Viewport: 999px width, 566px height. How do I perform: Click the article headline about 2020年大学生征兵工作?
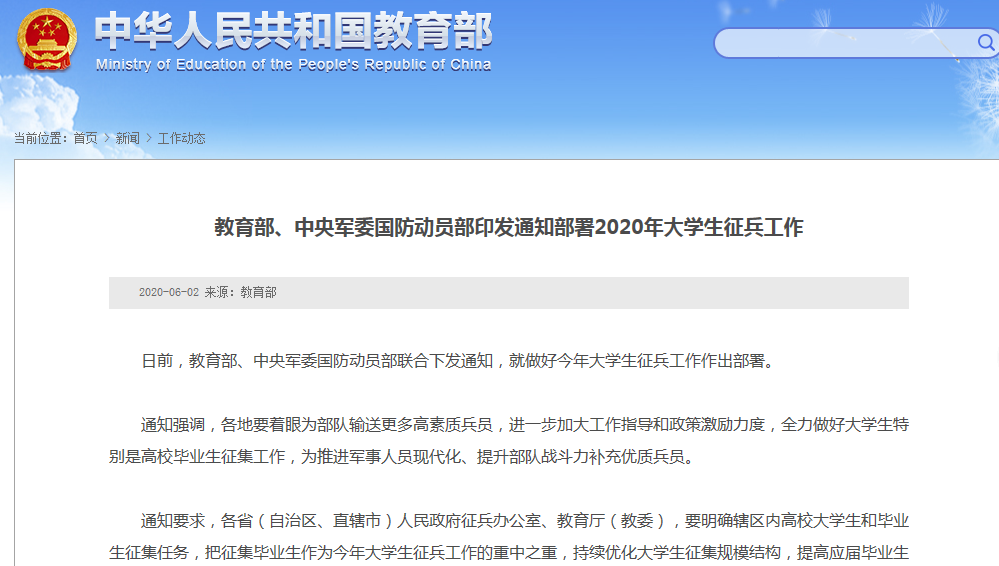[x=508, y=227]
